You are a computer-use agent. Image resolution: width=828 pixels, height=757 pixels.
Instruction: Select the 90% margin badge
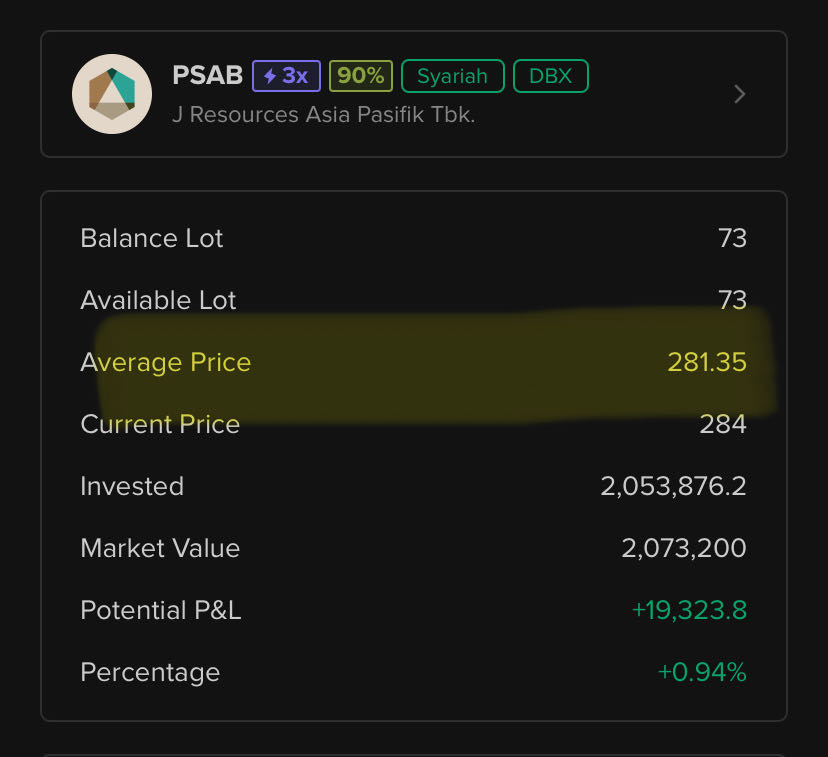pos(361,76)
